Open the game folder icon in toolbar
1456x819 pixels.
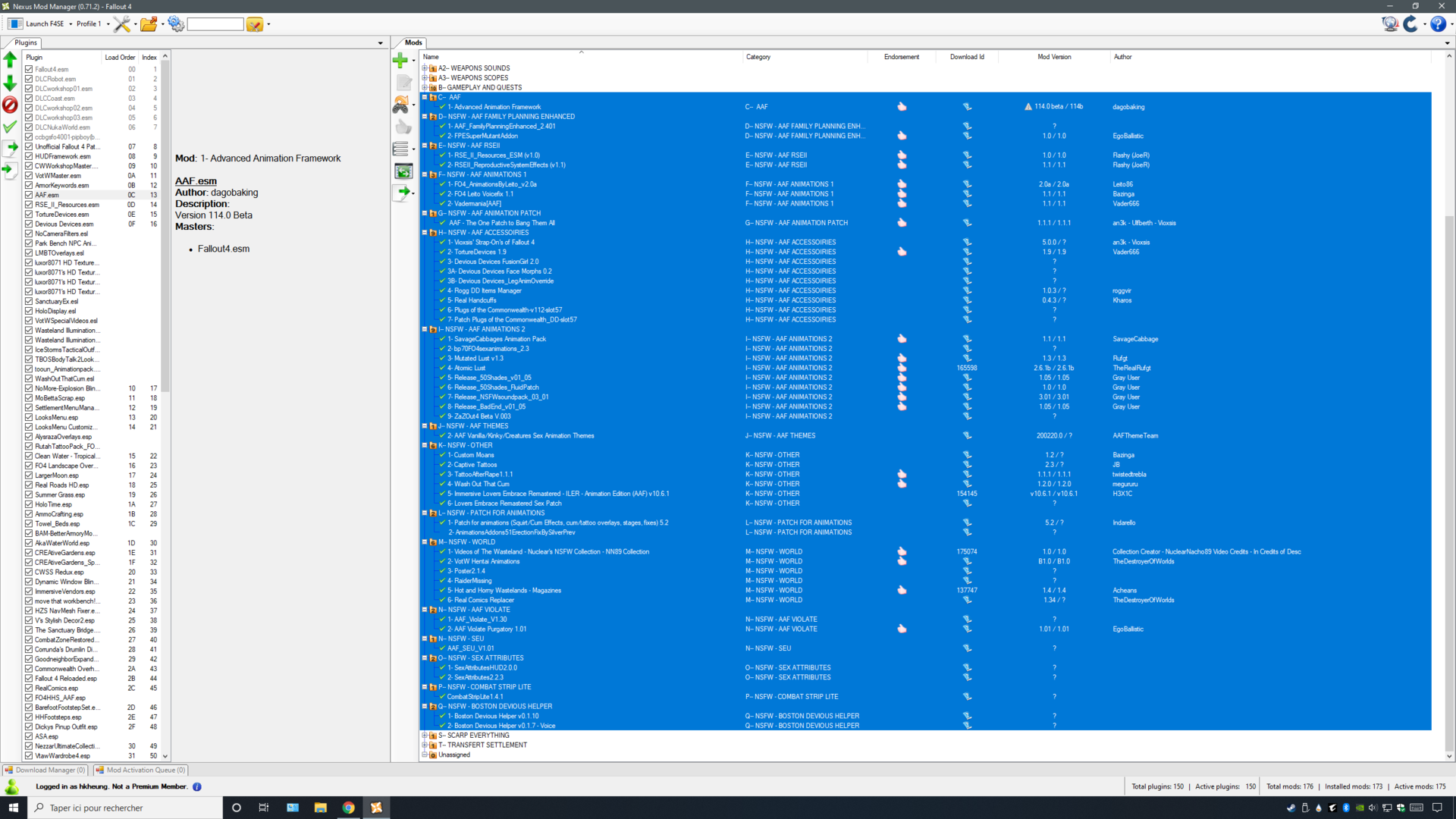(x=149, y=24)
